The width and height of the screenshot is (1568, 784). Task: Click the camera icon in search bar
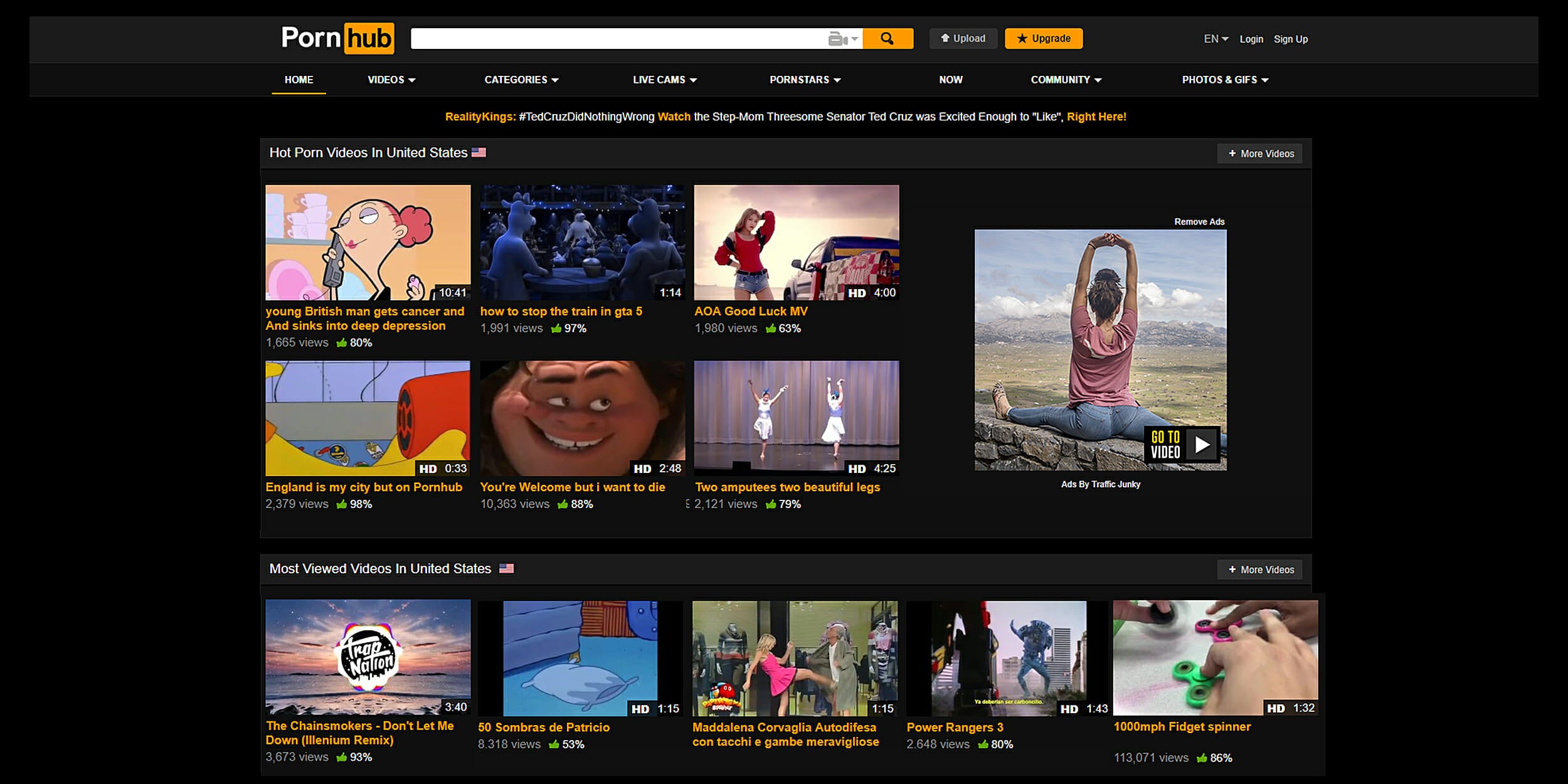click(x=838, y=39)
